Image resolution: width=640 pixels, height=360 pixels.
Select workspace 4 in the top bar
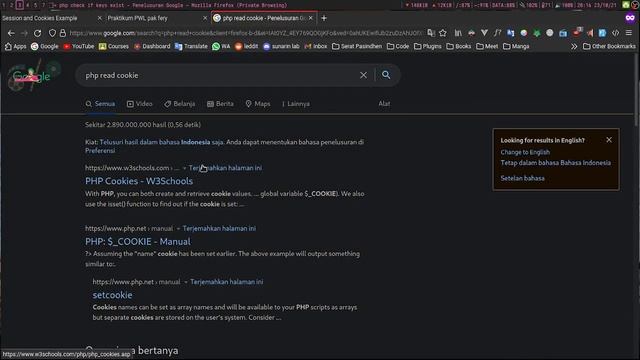[27, 5]
